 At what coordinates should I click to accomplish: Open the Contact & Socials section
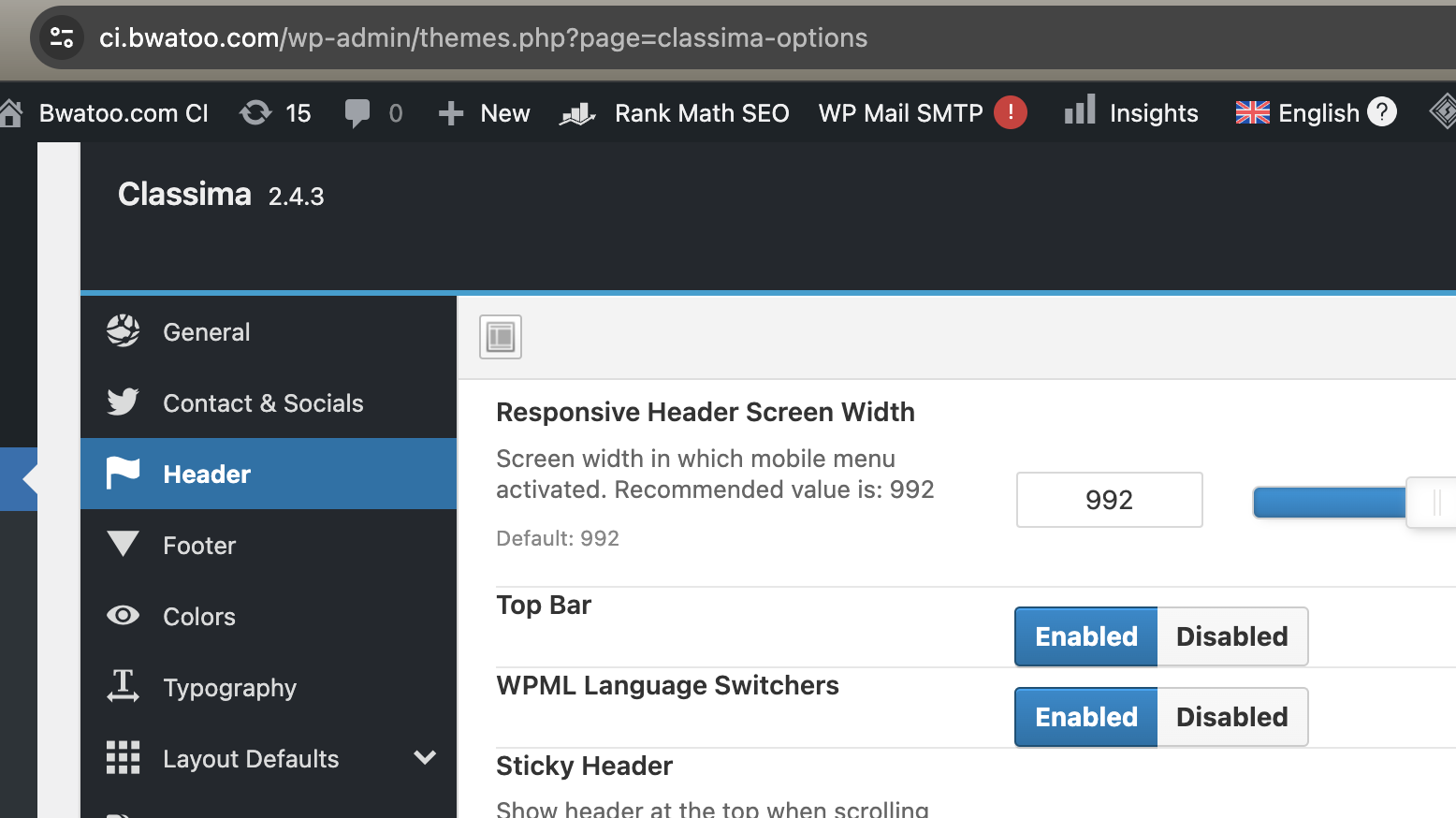click(x=269, y=403)
